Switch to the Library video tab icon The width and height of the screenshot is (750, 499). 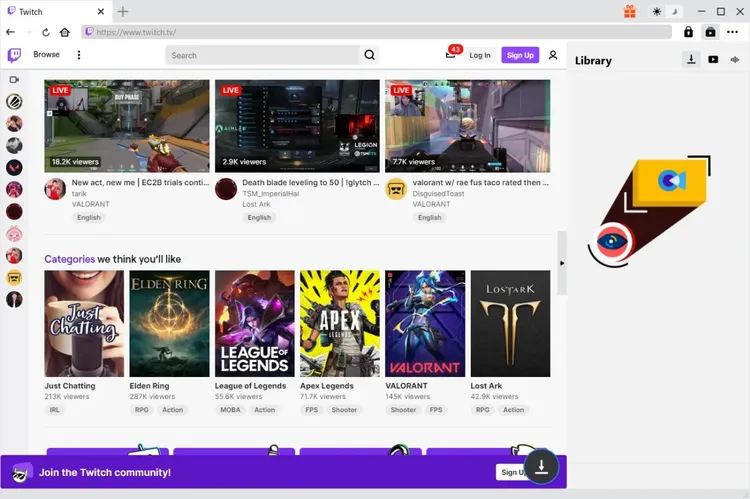713,60
